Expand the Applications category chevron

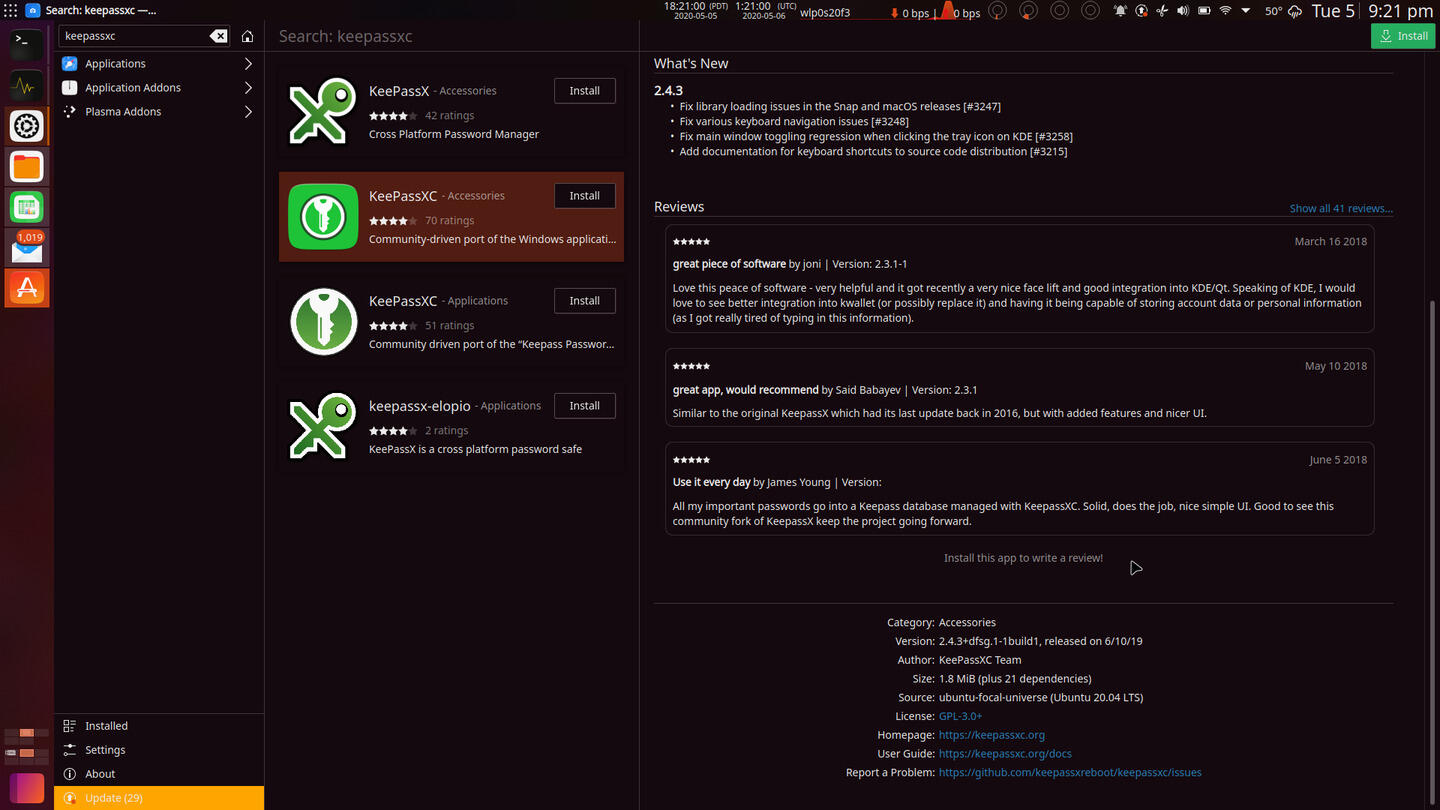tap(248, 64)
